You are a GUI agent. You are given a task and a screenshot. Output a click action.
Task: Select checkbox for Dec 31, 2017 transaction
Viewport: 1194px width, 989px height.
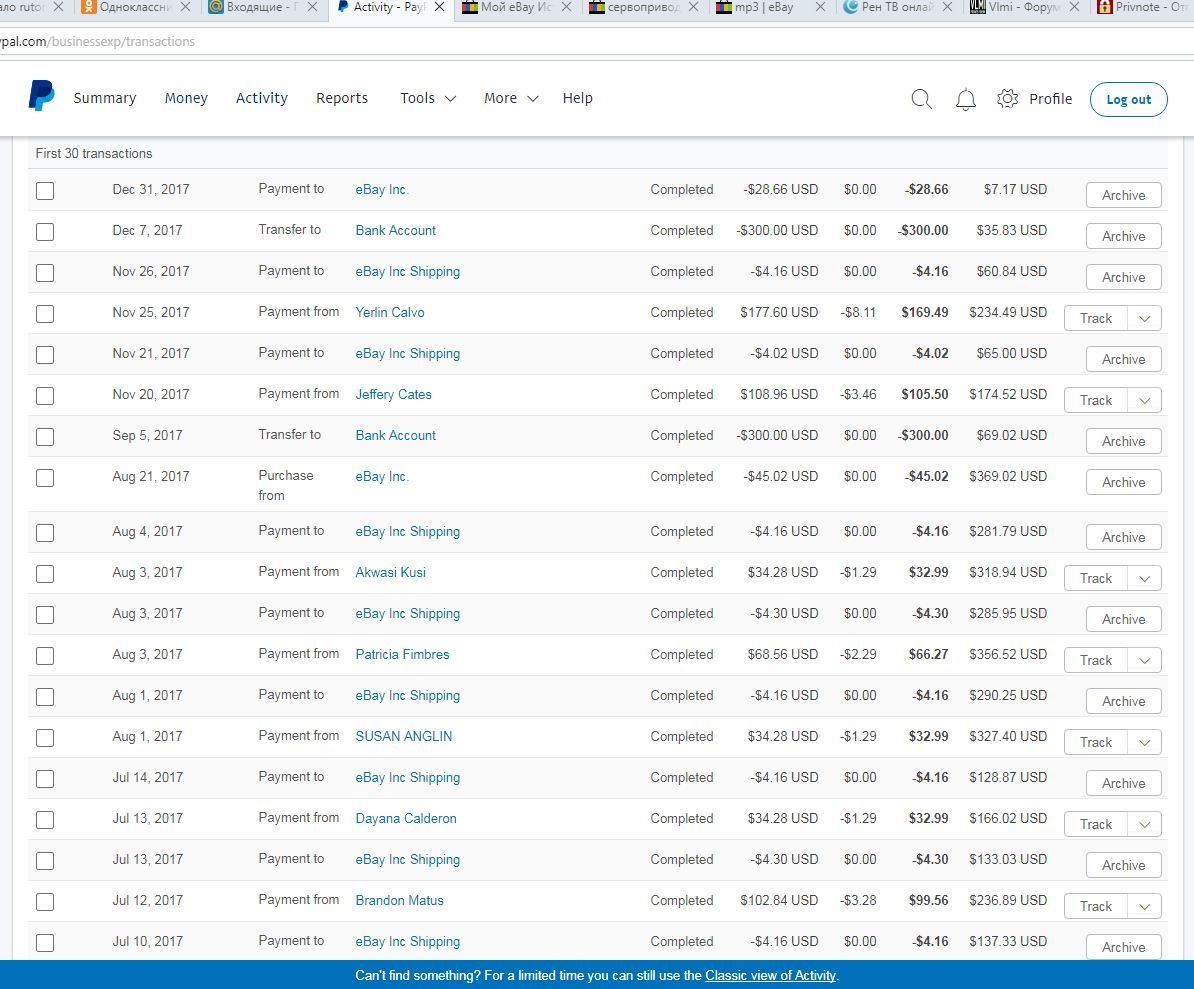click(45, 190)
